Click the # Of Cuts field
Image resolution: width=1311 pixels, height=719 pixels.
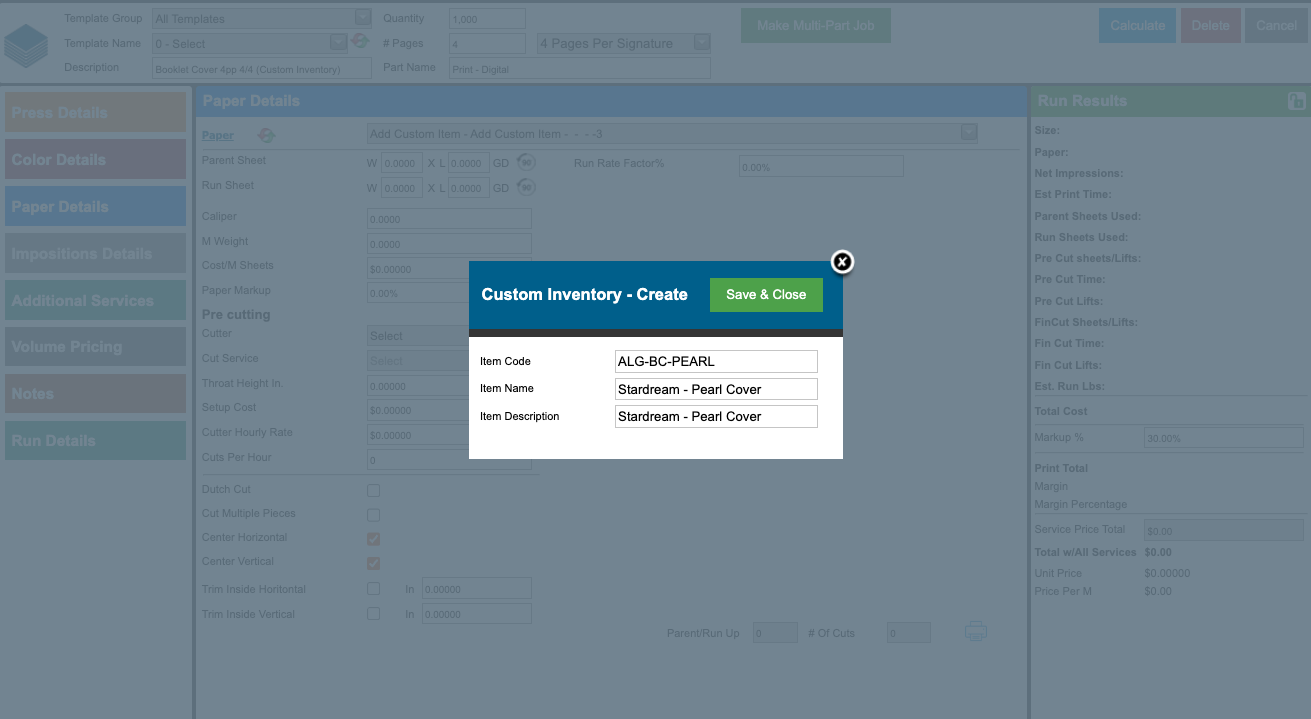[x=909, y=633]
